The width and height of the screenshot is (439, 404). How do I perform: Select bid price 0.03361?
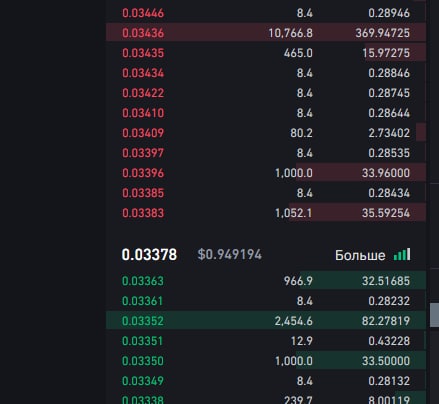pos(142,301)
